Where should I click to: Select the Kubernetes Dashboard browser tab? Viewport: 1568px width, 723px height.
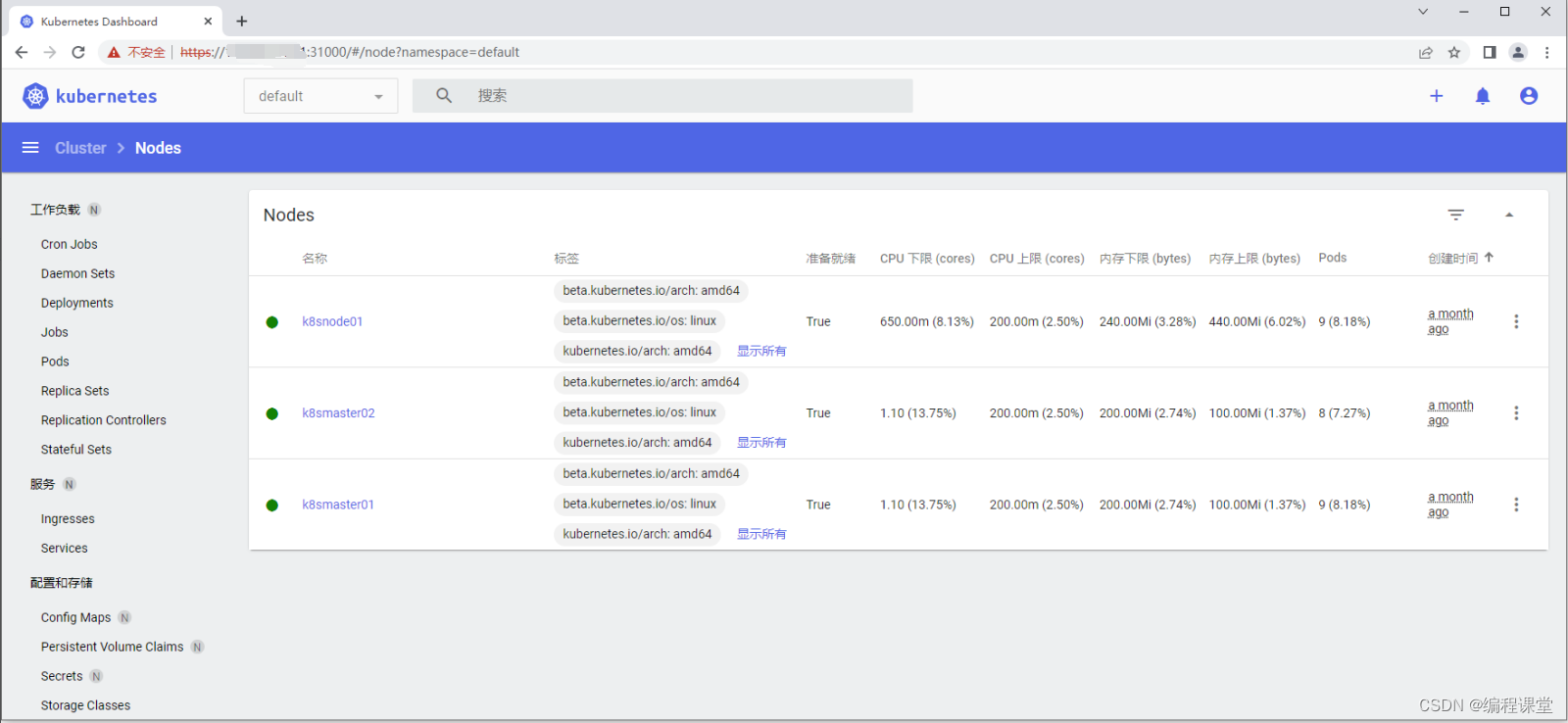115,22
